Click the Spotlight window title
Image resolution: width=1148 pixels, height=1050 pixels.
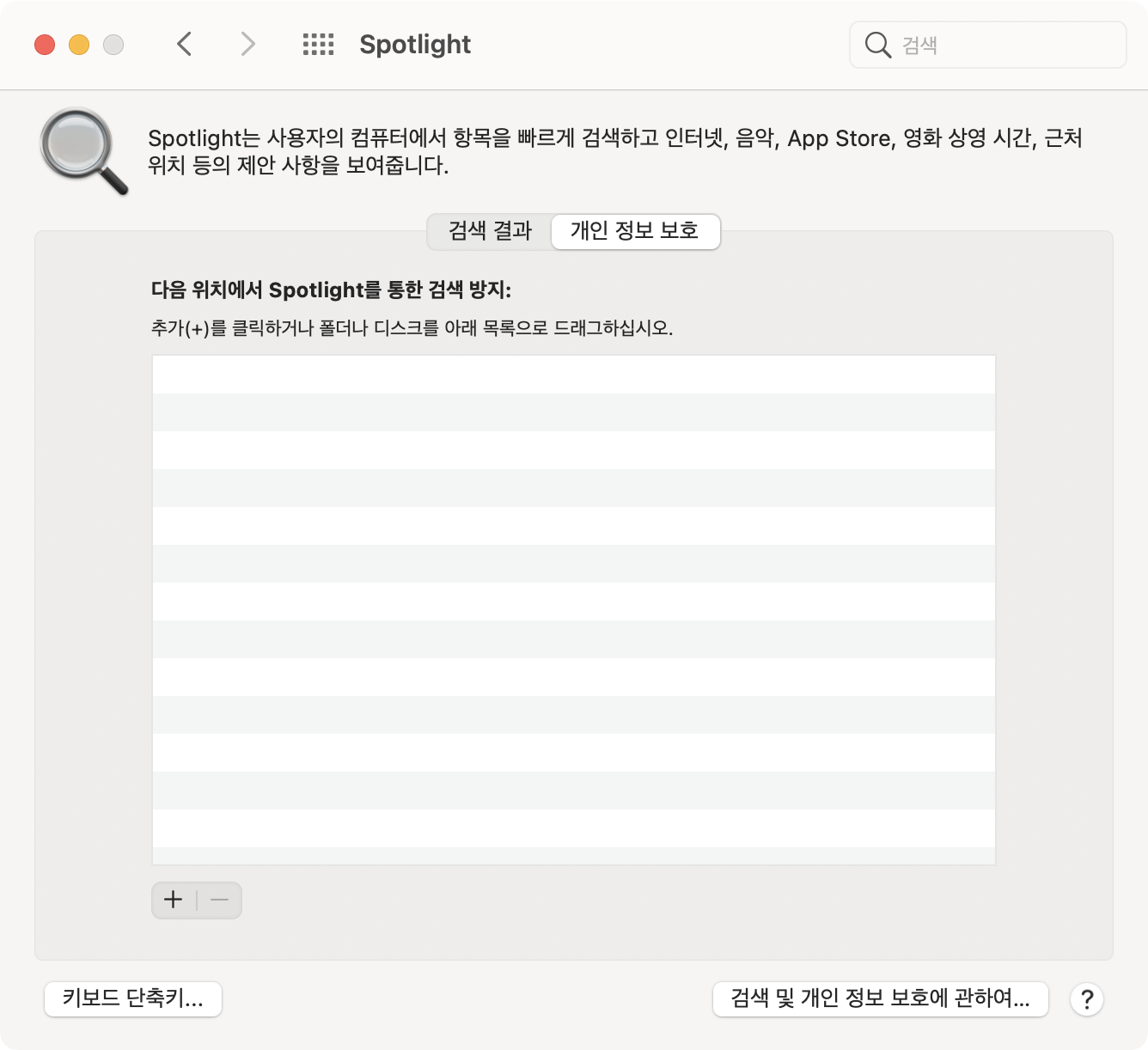(415, 45)
